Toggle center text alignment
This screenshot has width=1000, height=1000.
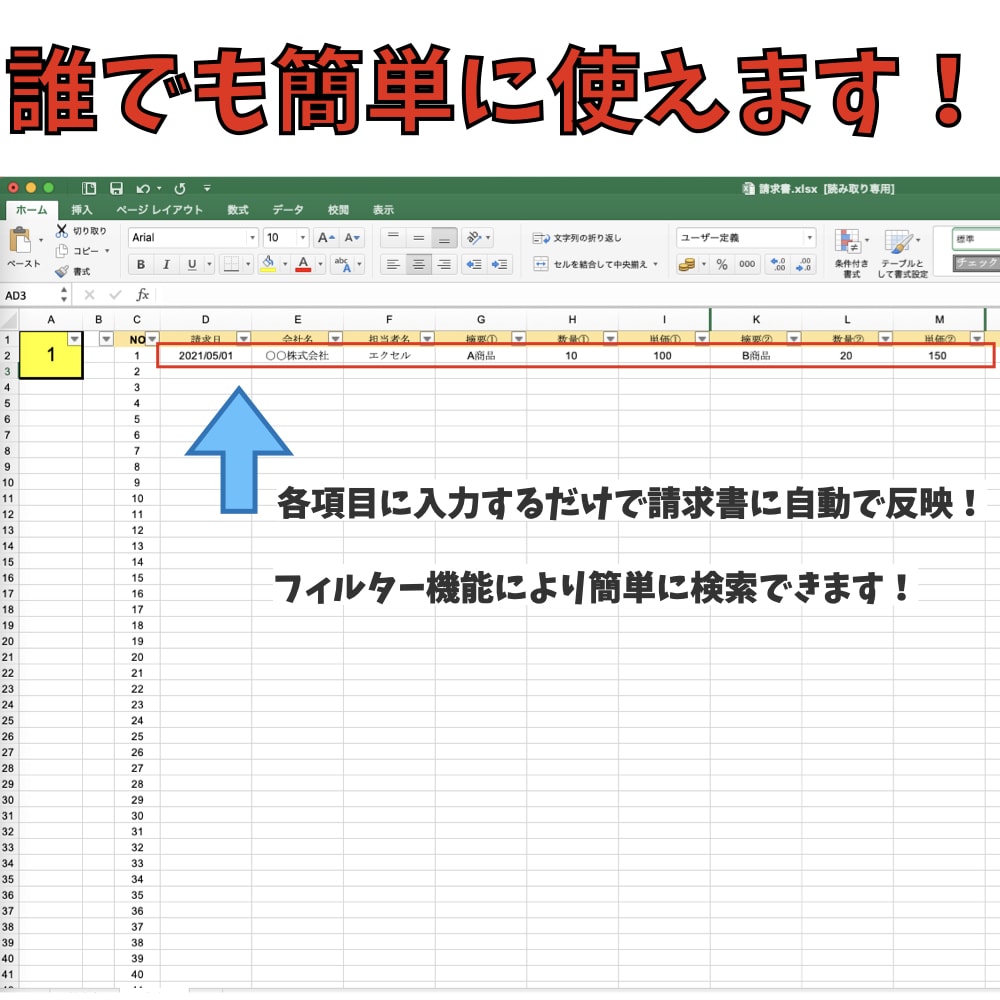click(418, 264)
